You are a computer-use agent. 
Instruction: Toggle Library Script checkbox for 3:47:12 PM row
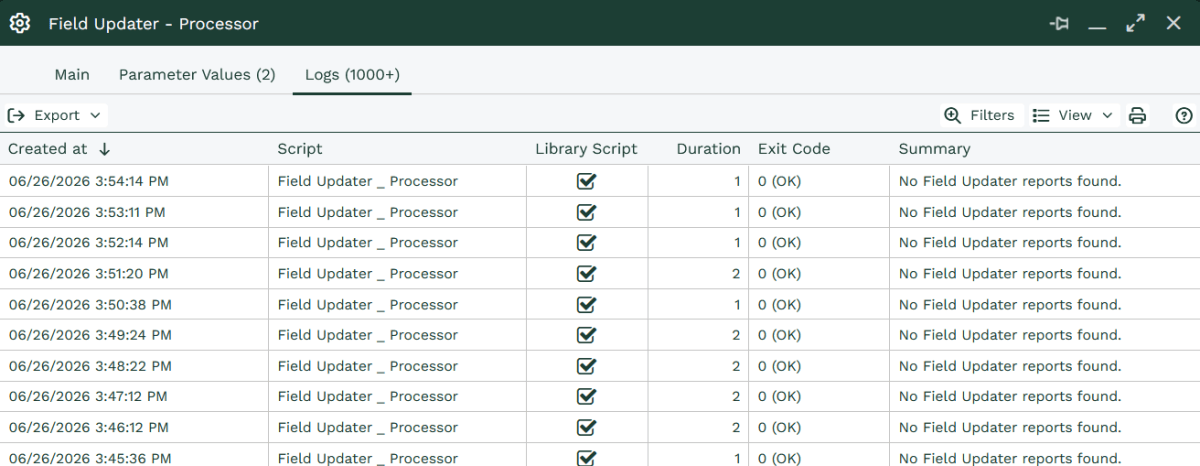point(586,397)
